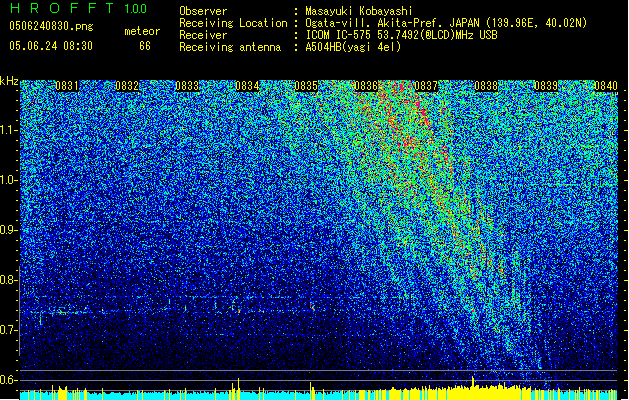This screenshot has height=400, width=629.
Task: Click the 0840 time marker
Action: coord(606,86)
